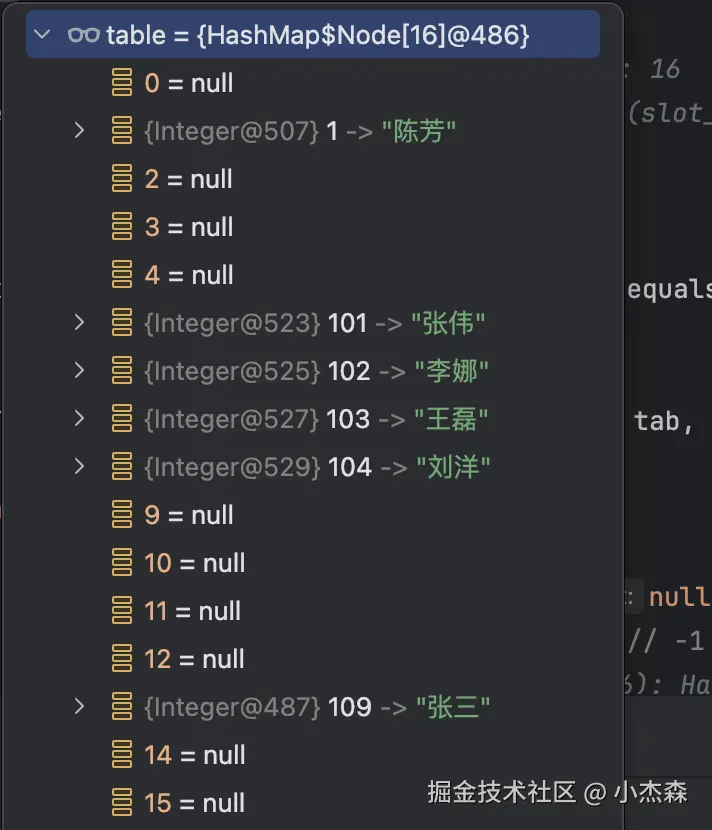Viewport: 712px width, 830px height.
Task: Click the text {Integer@529} 104 -> "刘洋"
Action: point(317,467)
